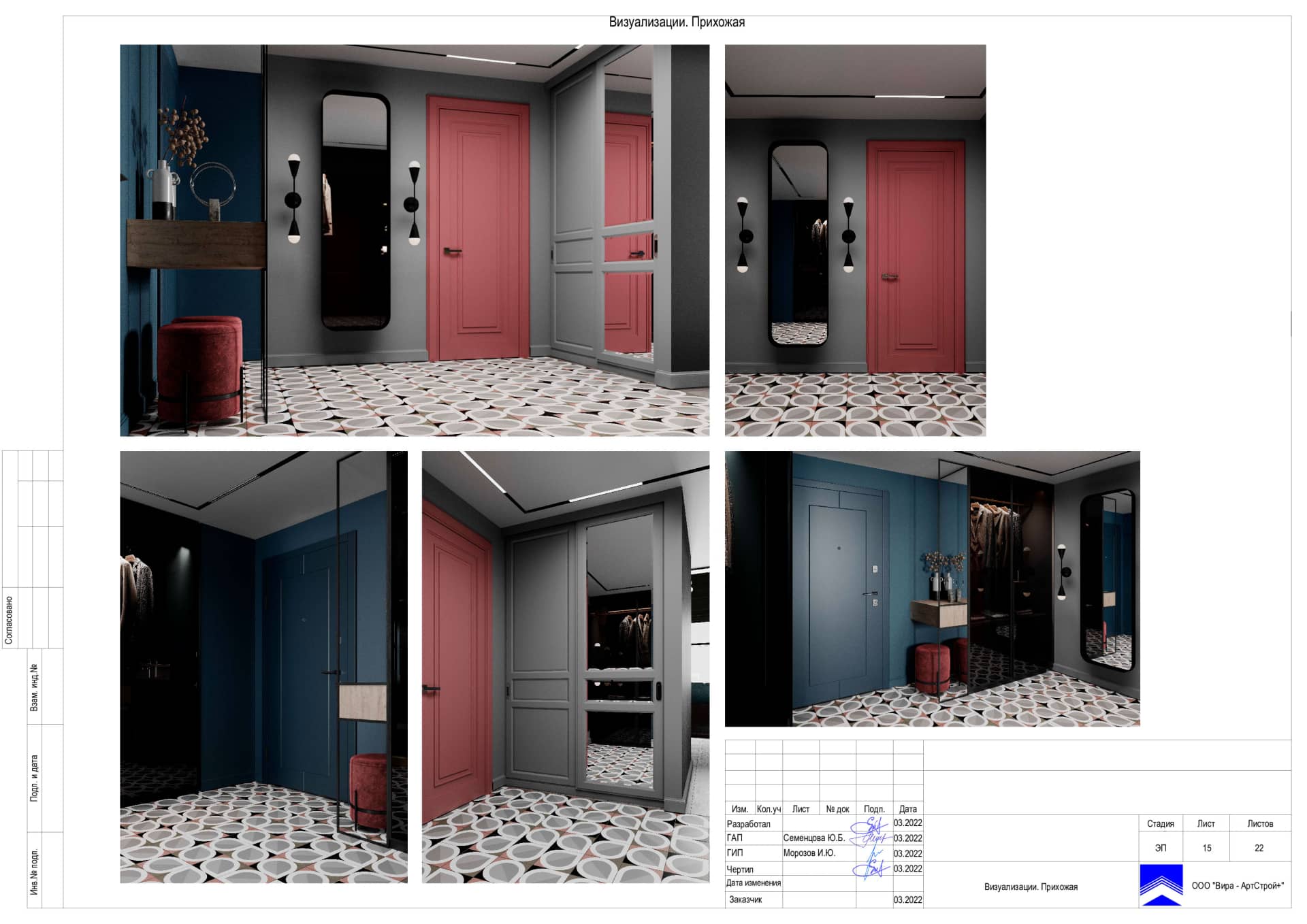The height and width of the screenshot is (924, 1307).
Task: Select the page heading Визуализации. Прихожая at top
Action: click(x=677, y=22)
